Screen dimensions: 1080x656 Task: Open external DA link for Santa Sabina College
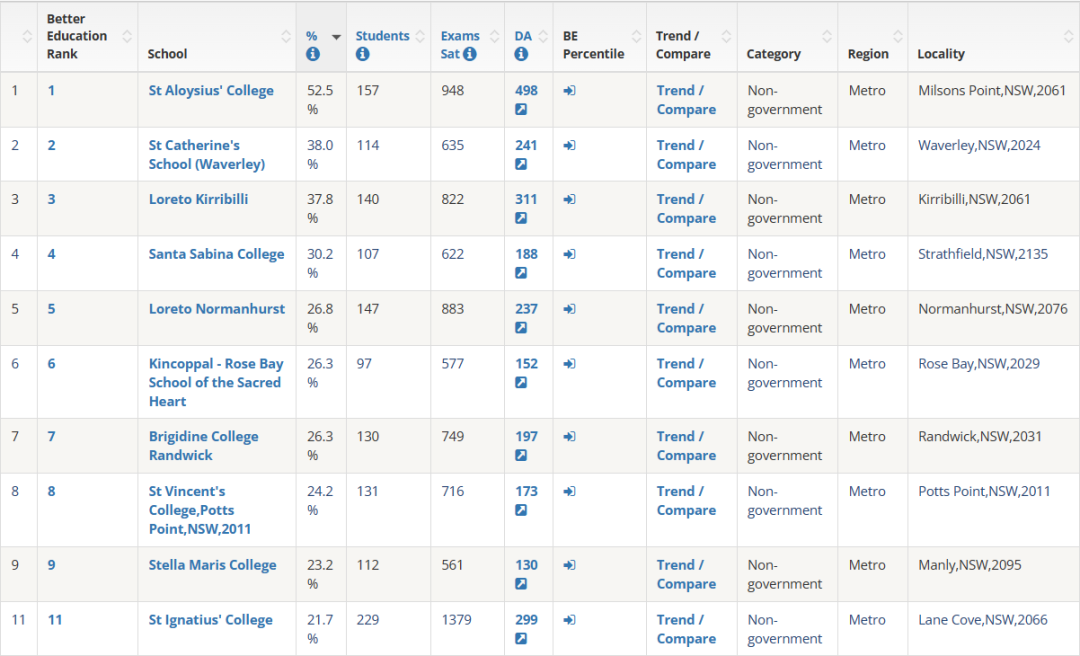click(x=521, y=273)
